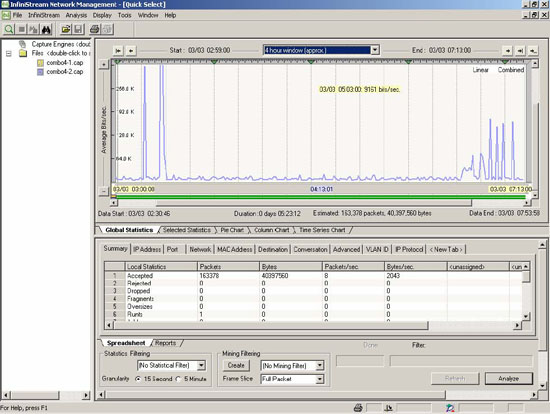Collapse the Files tree node
Viewport: 550px width, 414px height.
pyautogui.click(x=9, y=54)
